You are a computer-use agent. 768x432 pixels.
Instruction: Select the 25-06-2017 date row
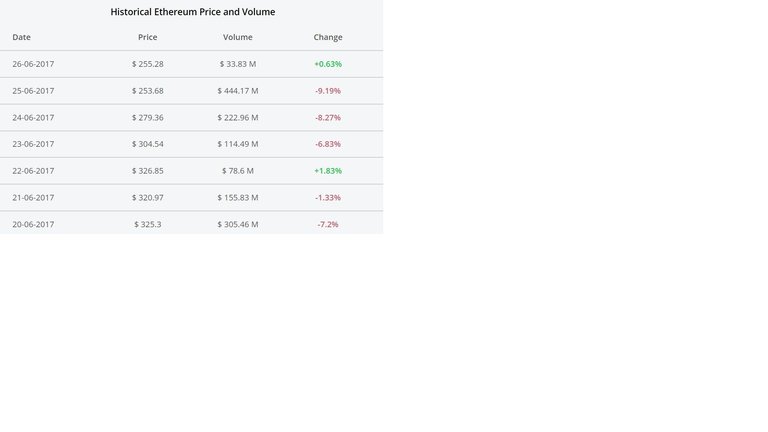pos(192,91)
